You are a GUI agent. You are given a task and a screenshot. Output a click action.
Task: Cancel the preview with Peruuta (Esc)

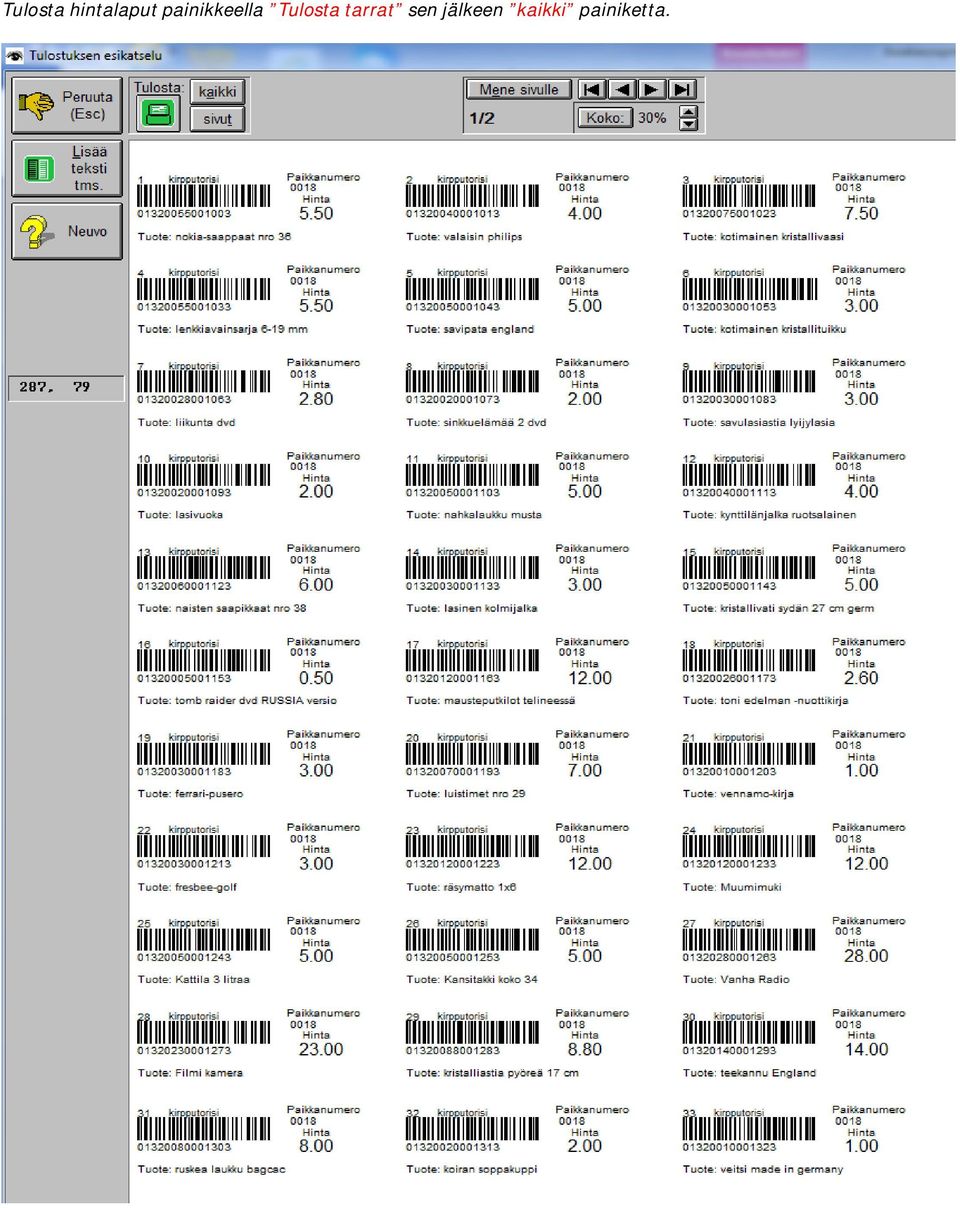(67, 106)
